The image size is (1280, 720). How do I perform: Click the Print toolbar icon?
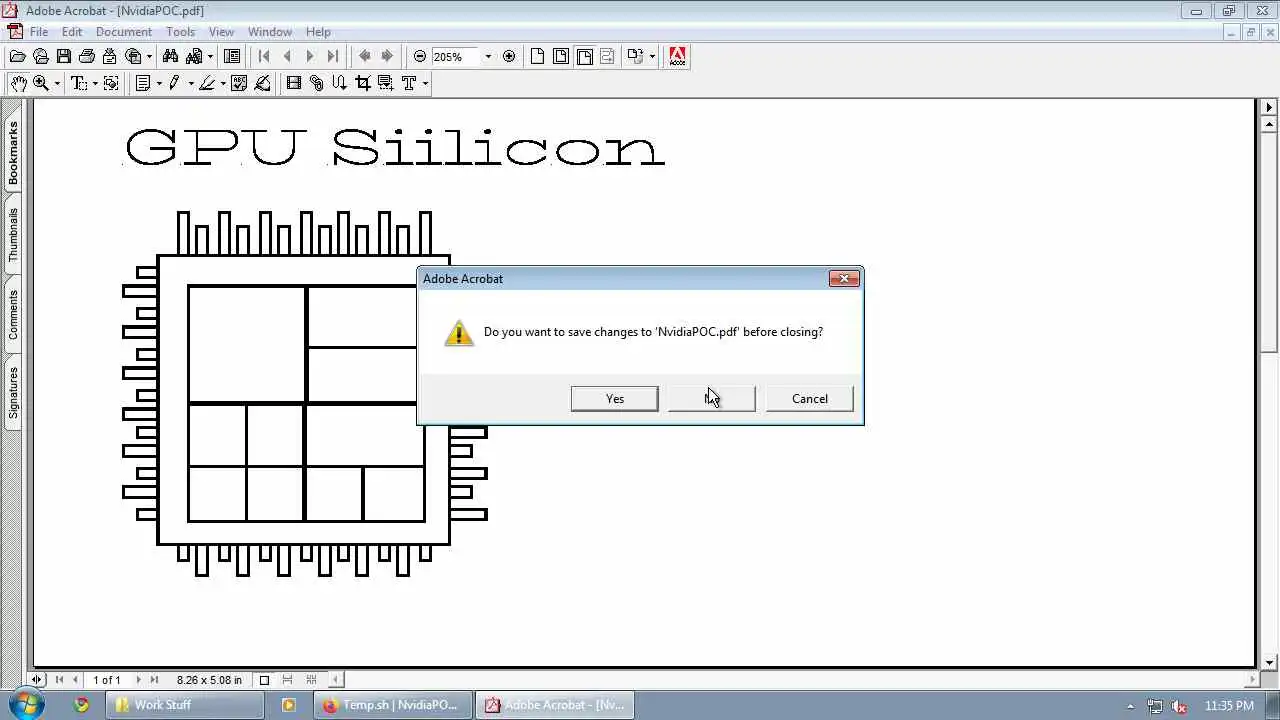[87, 57]
